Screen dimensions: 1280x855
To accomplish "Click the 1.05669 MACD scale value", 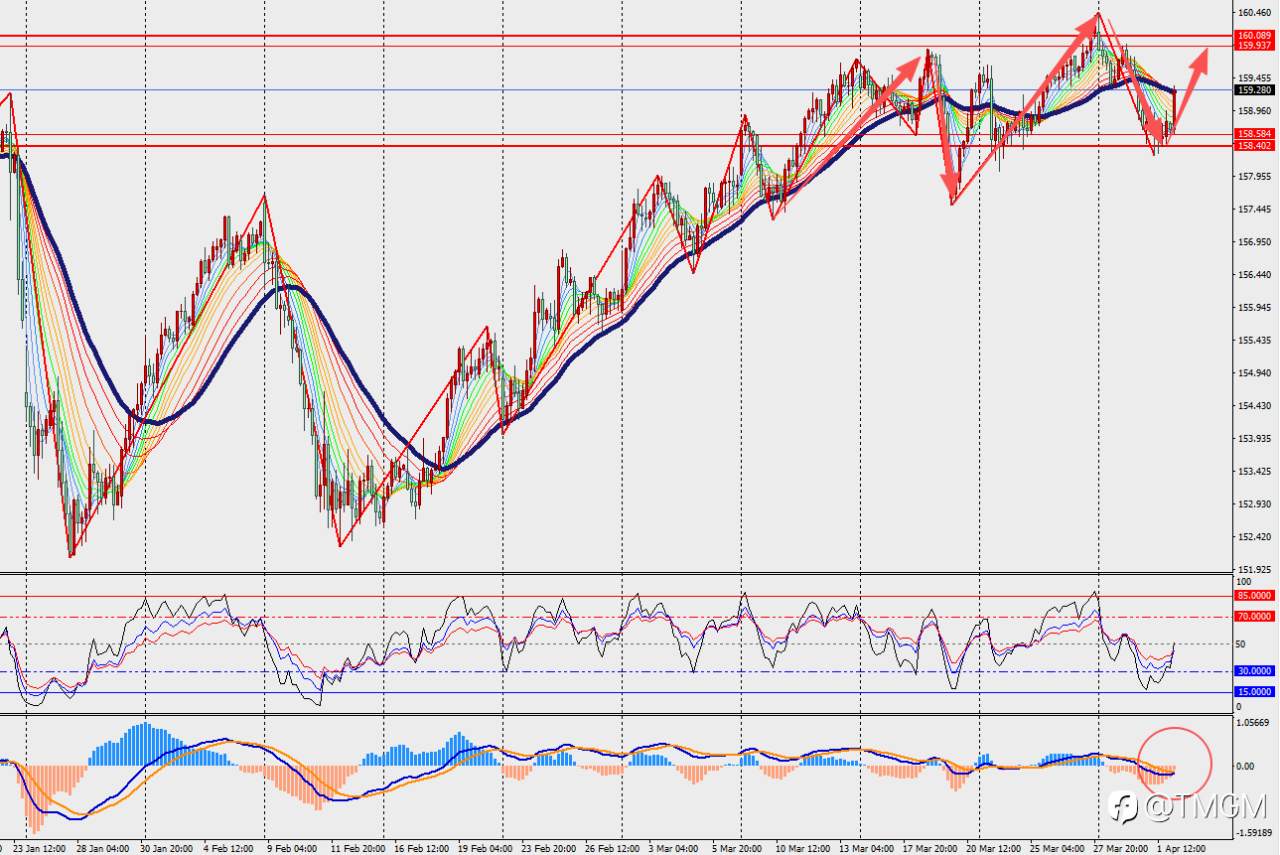I will [1254, 723].
